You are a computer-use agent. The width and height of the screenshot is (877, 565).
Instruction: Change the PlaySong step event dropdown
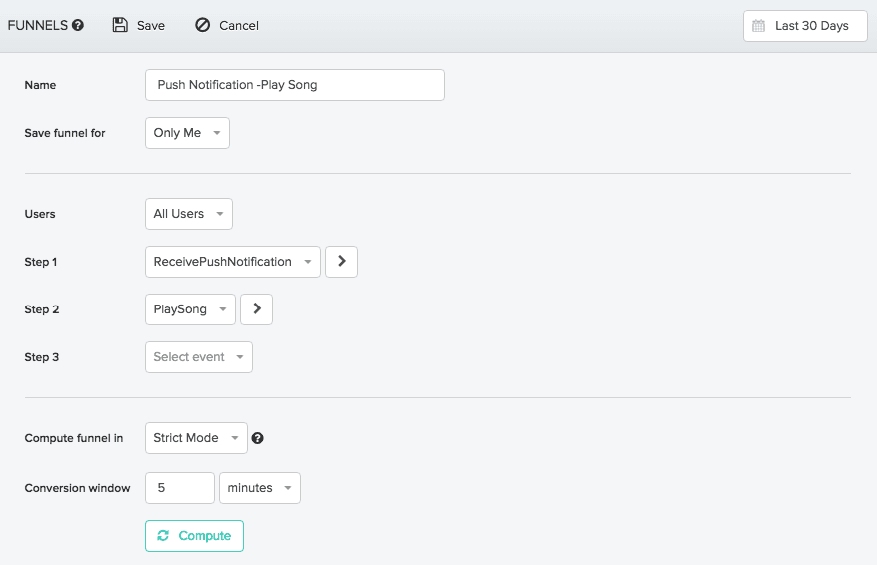(190, 309)
